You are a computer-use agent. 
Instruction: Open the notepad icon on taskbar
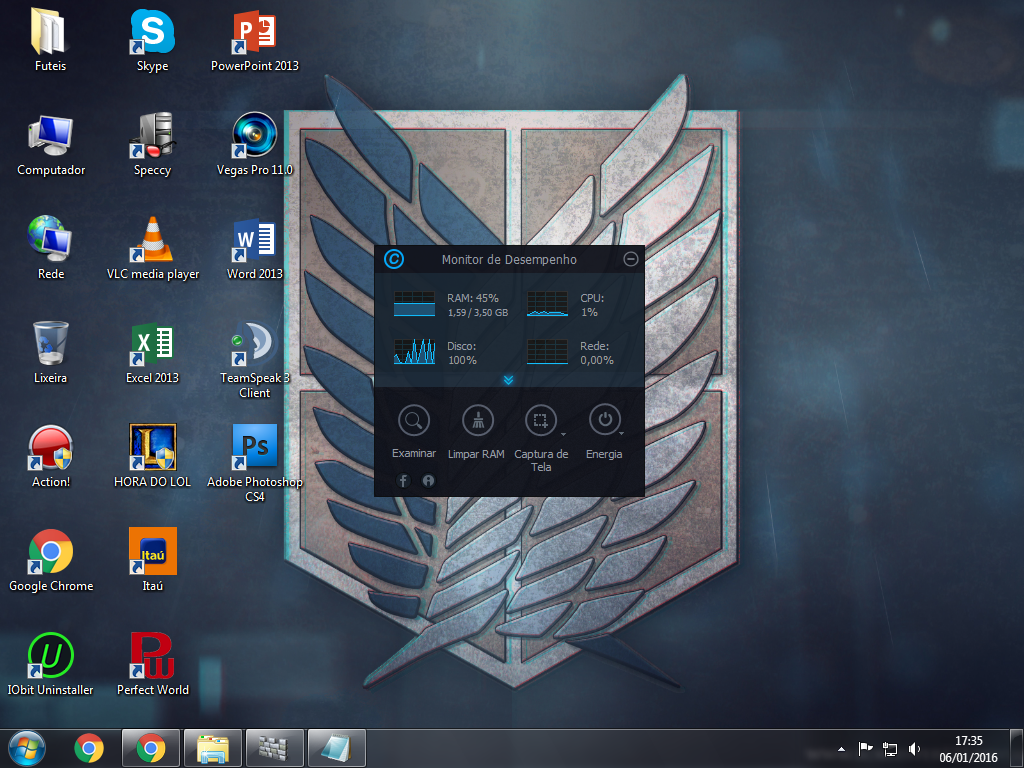coord(336,748)
